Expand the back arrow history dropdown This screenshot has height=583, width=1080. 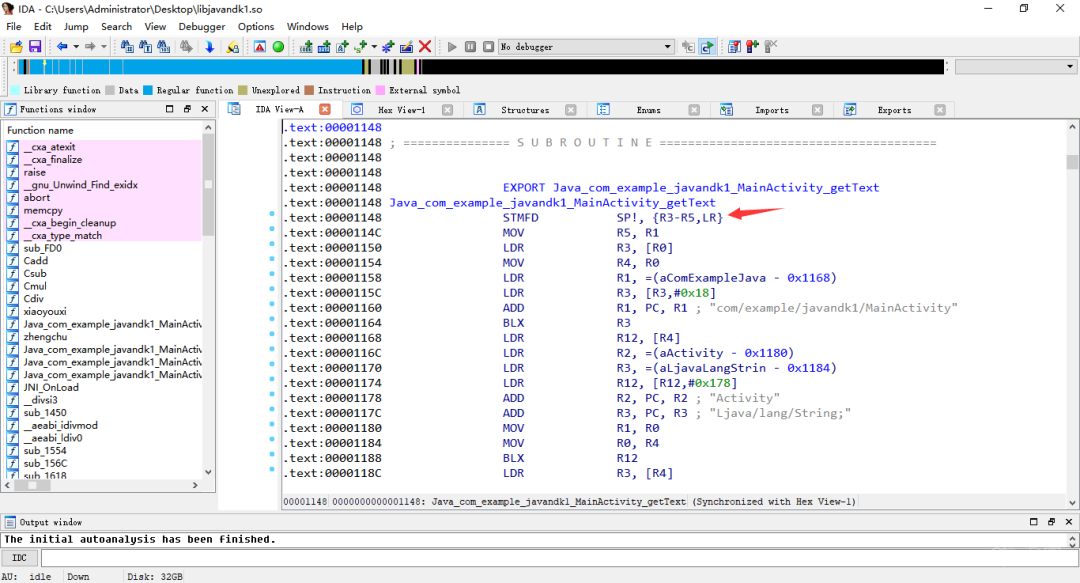(x=76, y=47)
